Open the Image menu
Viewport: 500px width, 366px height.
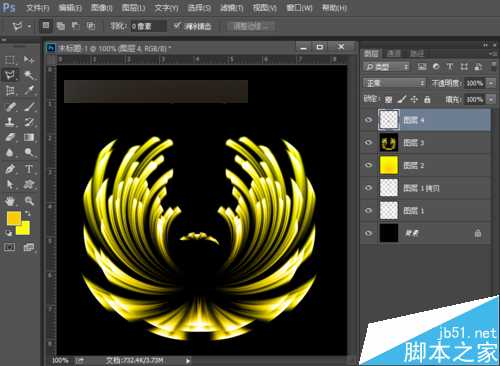[x=101, y=8]
